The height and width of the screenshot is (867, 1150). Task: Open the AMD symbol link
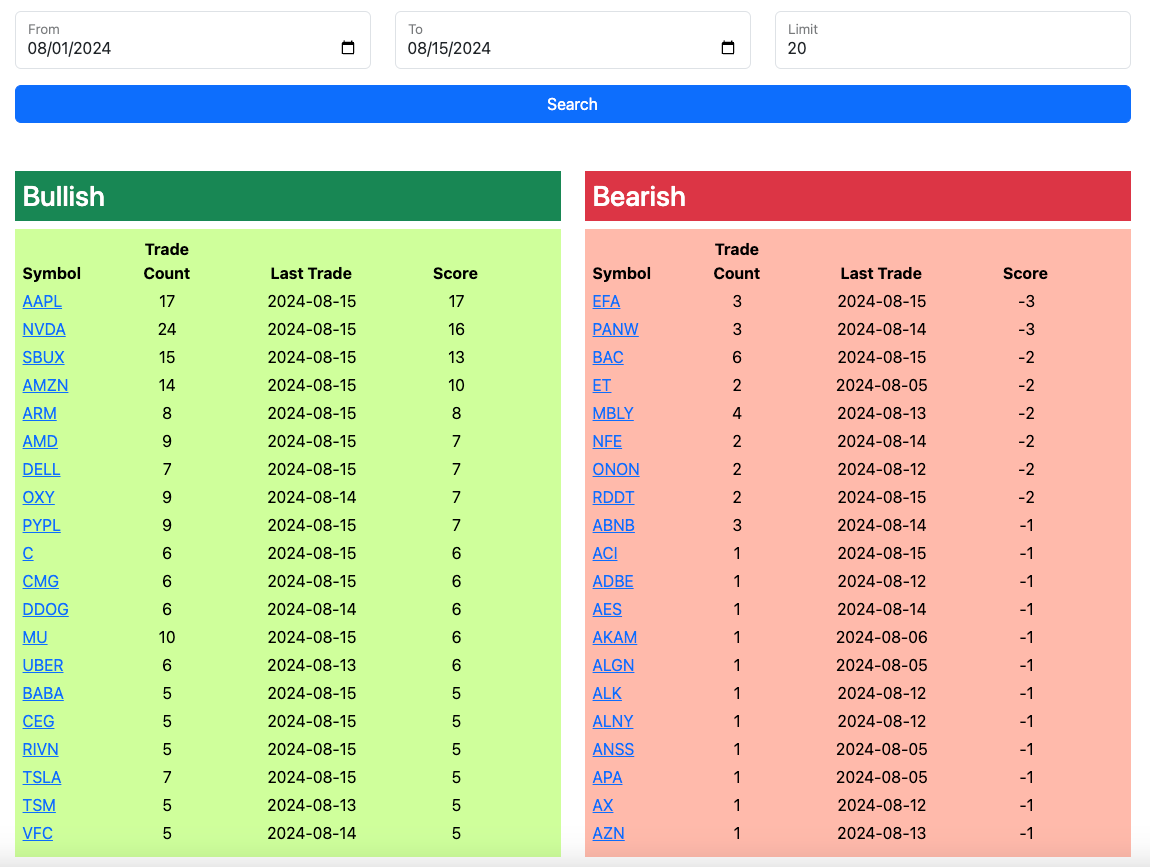(x=40, y=442)
